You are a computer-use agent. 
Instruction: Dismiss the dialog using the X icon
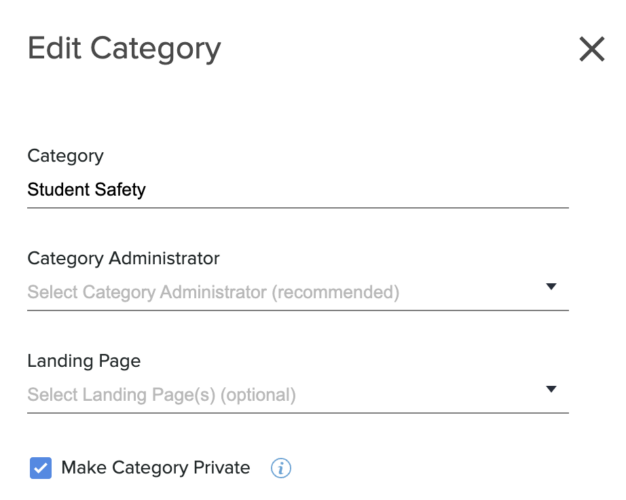tap(592, 49)
